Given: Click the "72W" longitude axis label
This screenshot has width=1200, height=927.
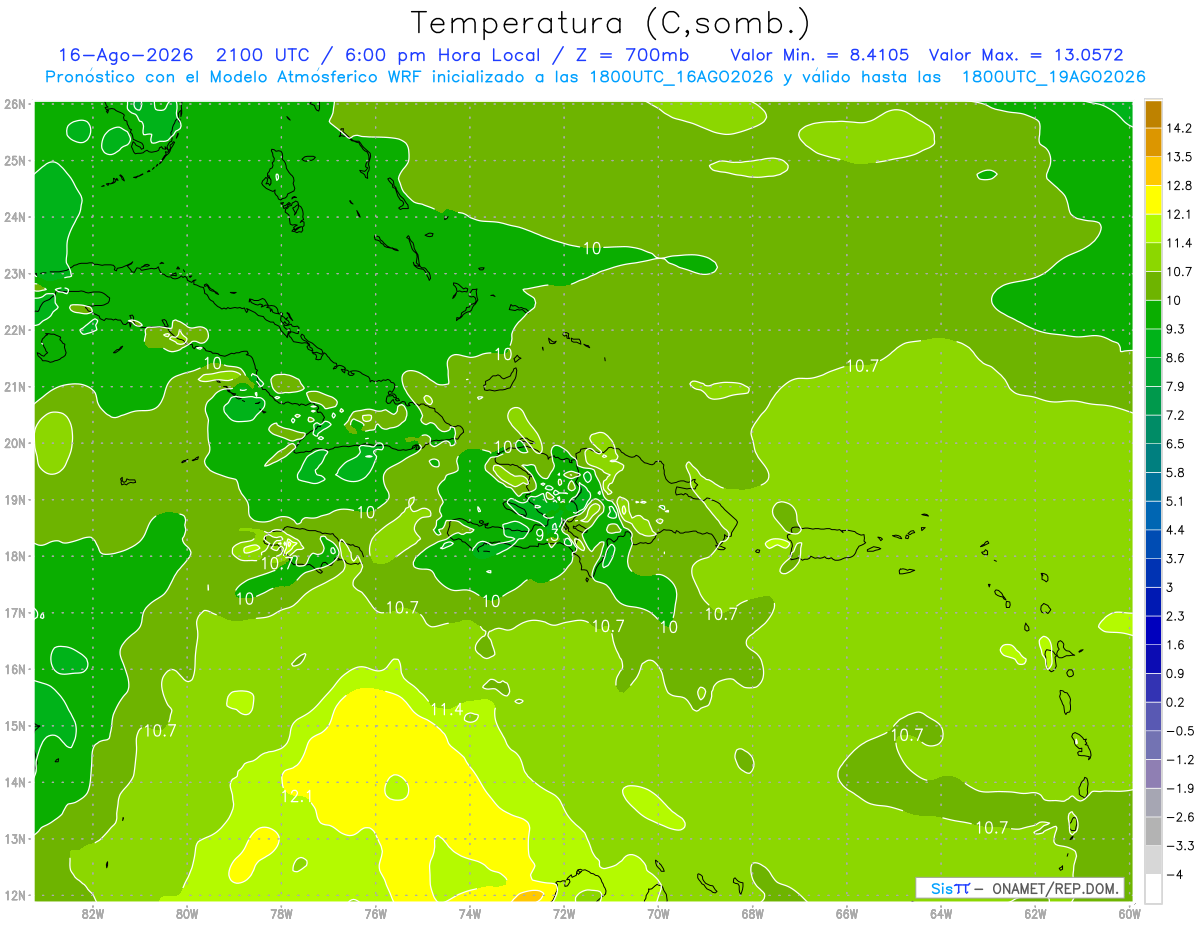Looking at the screenshot, I should (564, 913).
